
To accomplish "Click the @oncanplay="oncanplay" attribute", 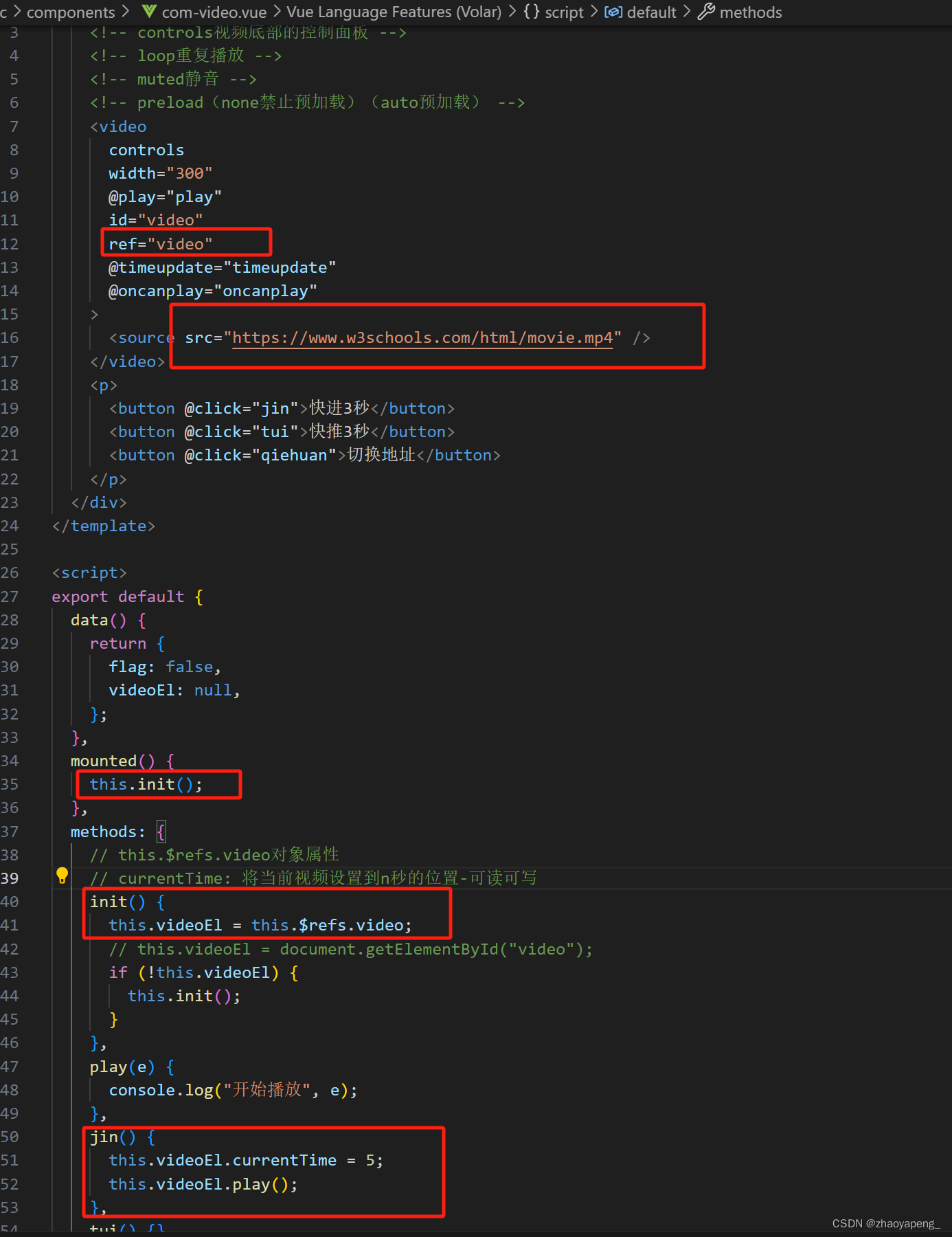I will click(x=213, y=291).
